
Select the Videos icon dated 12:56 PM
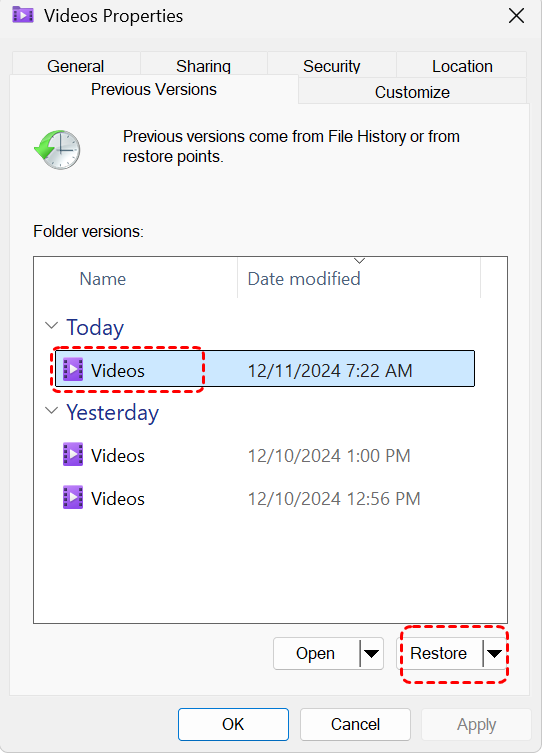click(x=73, y=498)
